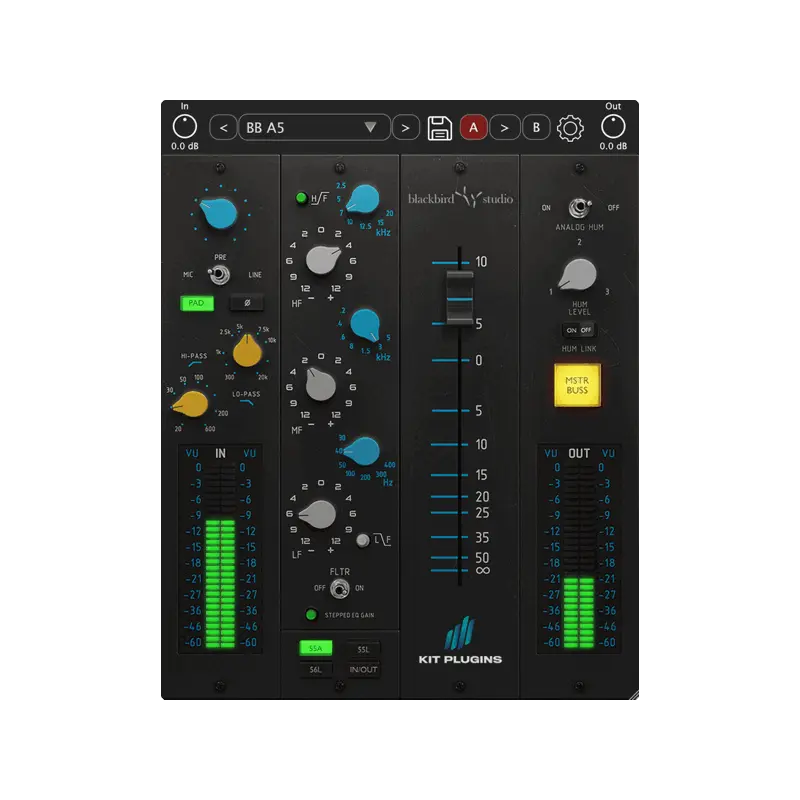Click the blue HF frequency kHz knob
This screenshot has height=800, width=800.
click(x=363, y=199)
